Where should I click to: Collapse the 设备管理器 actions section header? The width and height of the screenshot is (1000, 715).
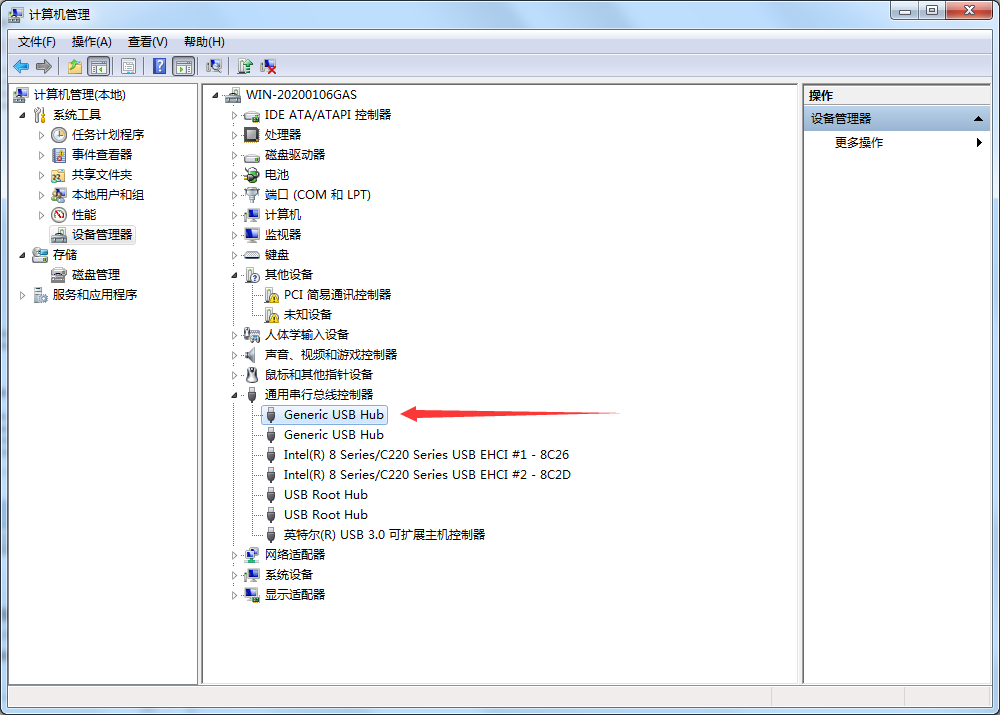click(x=980, y=119)
